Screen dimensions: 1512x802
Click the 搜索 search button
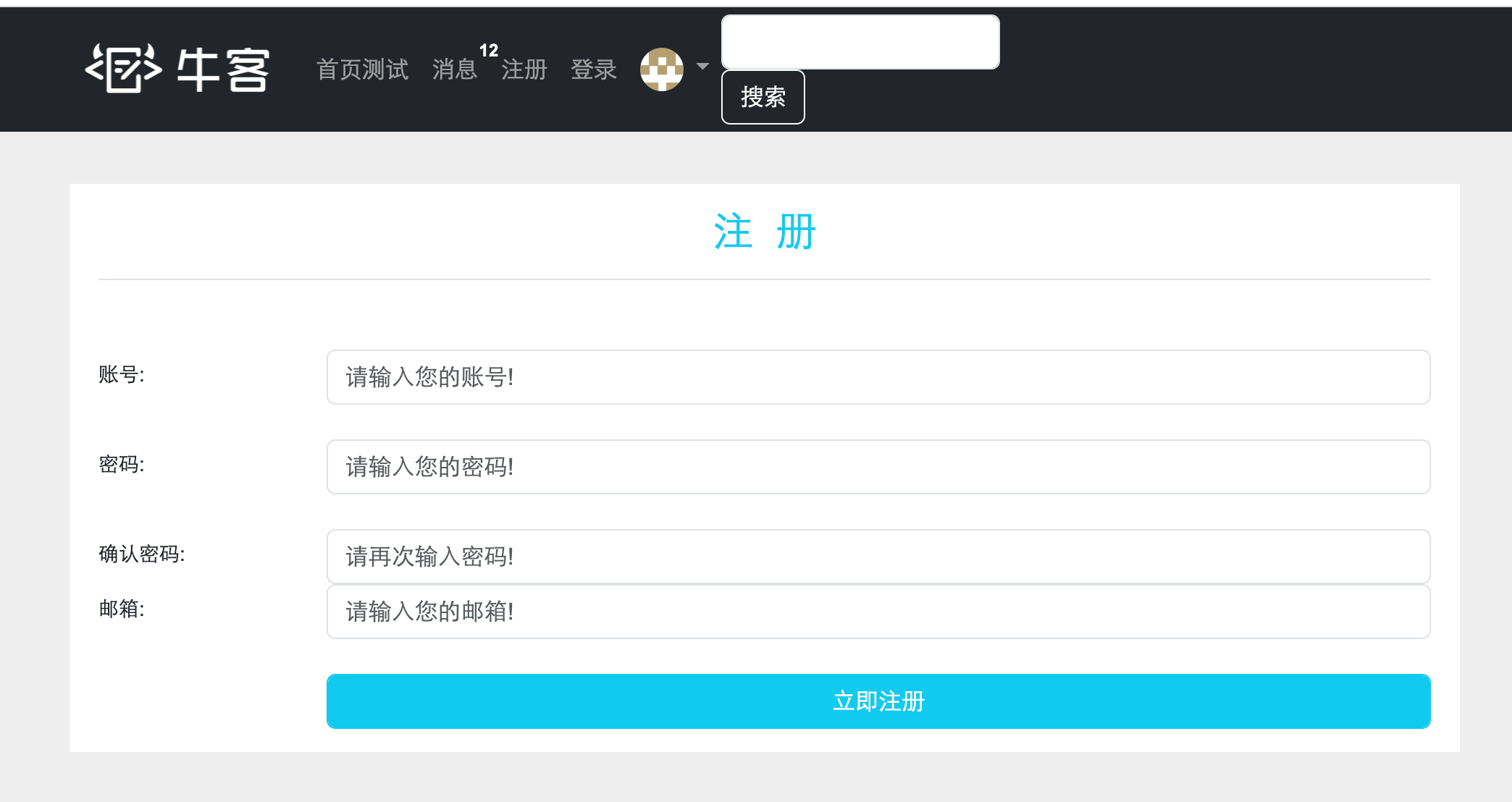click(763, 97)
